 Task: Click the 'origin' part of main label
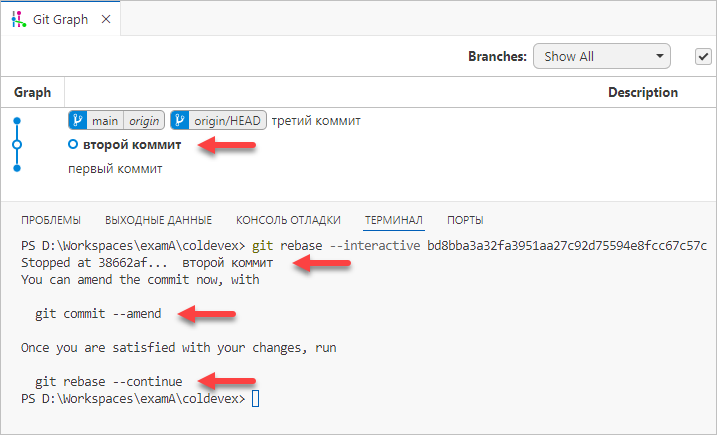coord(144,121)
